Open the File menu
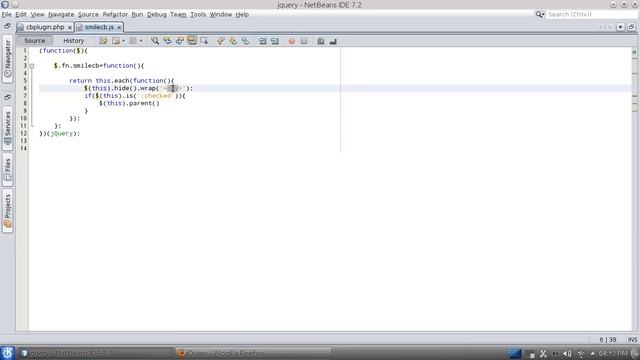The width and height of the screenshot is (640, 360). click(7, 14)
